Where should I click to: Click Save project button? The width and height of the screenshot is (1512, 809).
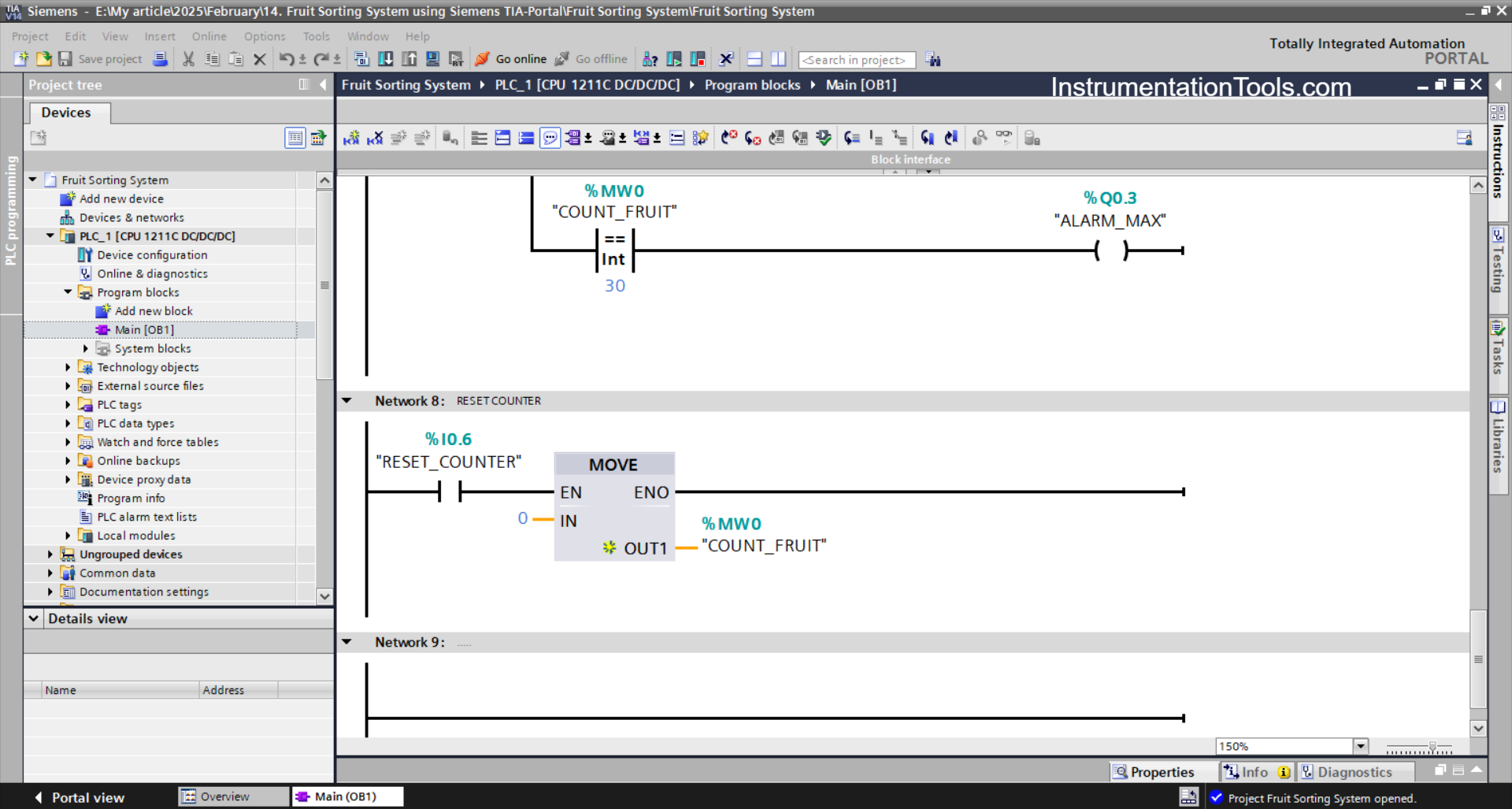pyautogui.click(x=100, y=59)
